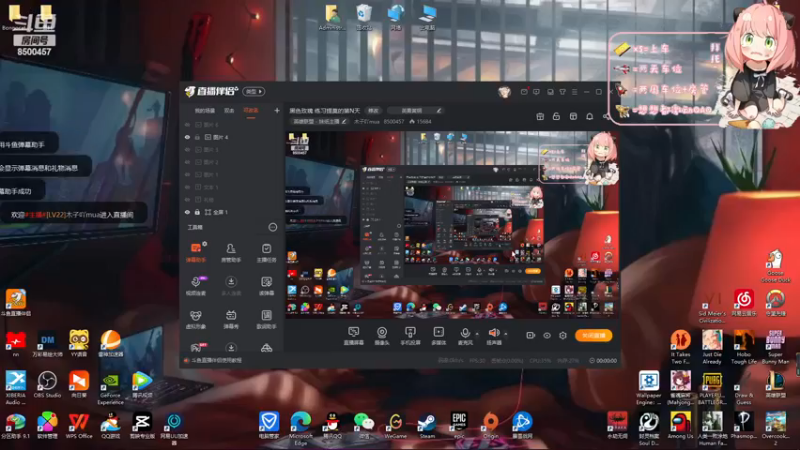Open WPS Office desktop icon

point(79,426)
